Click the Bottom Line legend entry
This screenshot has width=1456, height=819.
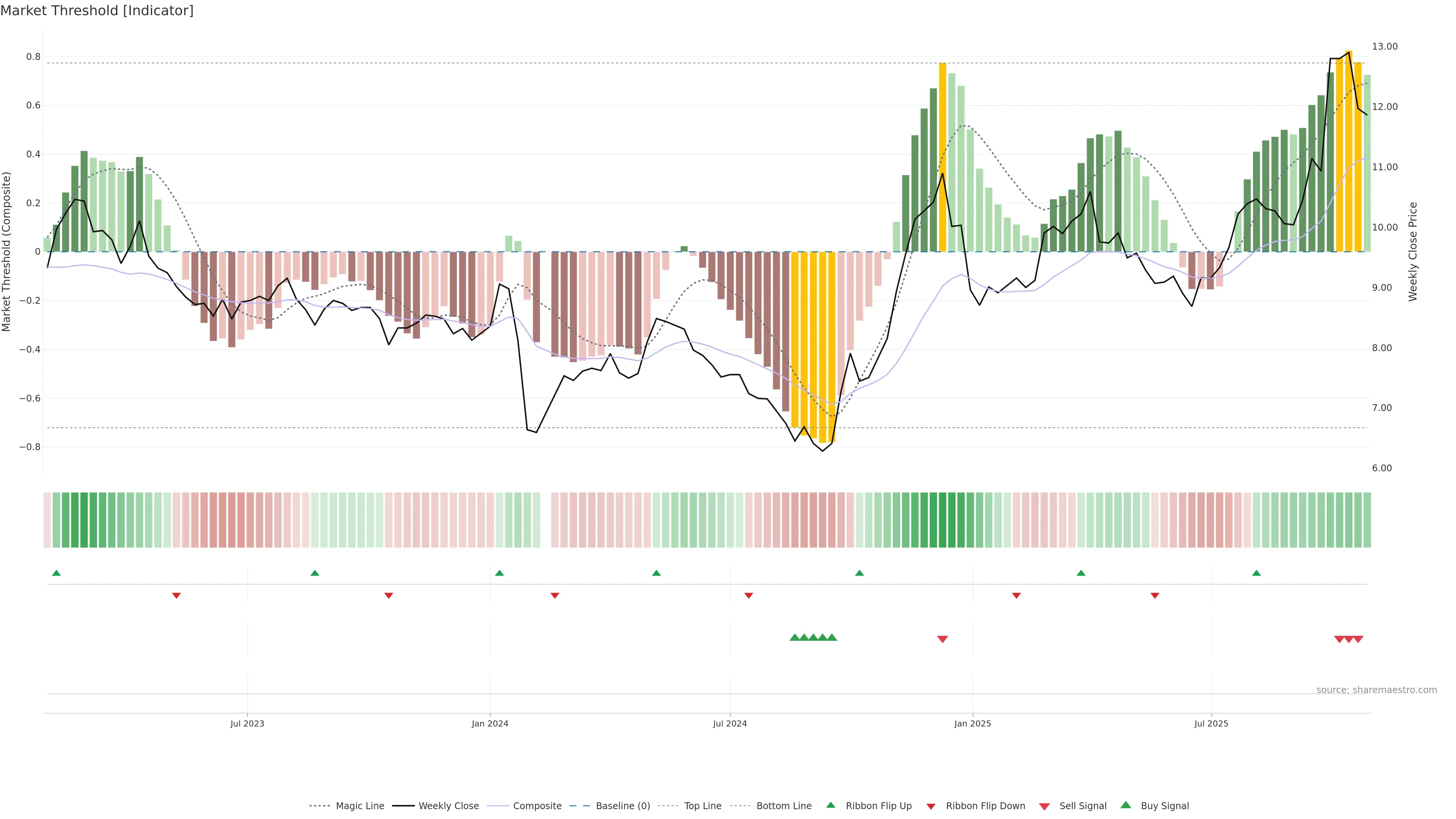783,806
